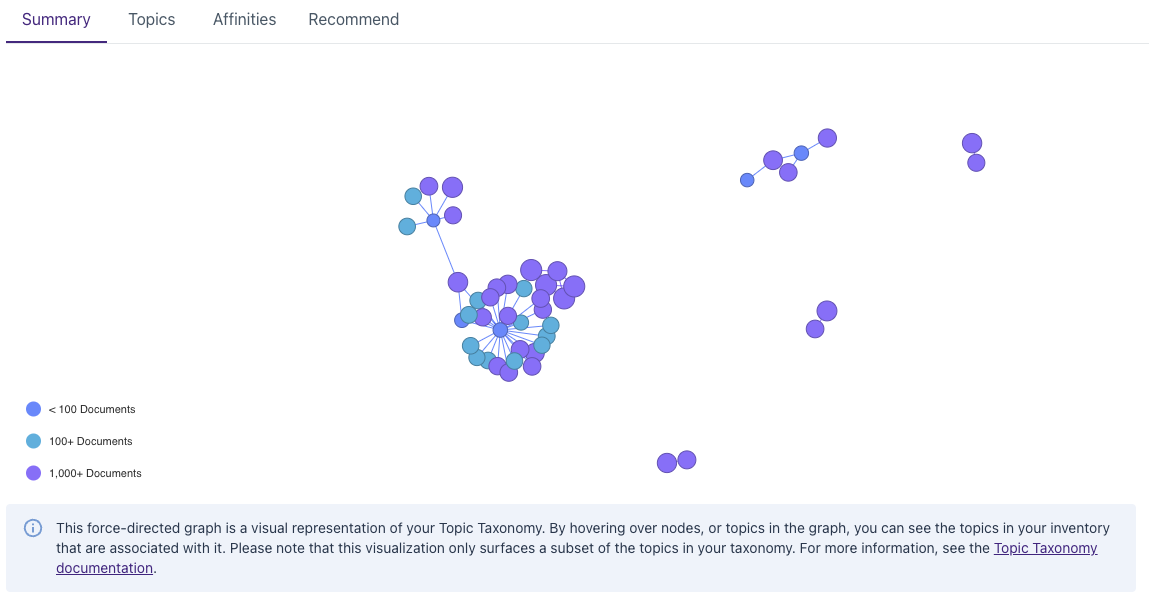Click the '< 100 Documents' legend swatch
The image size is (1149, 606).
33,409
